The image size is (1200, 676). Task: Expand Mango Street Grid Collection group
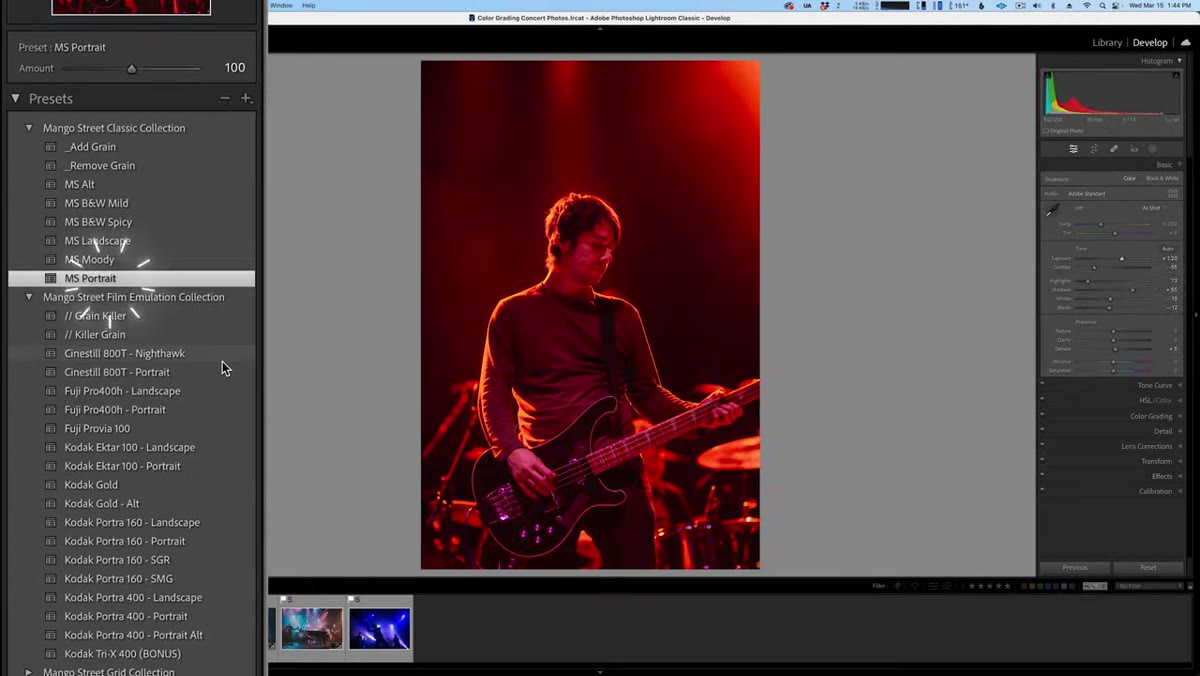coord(29,672)
